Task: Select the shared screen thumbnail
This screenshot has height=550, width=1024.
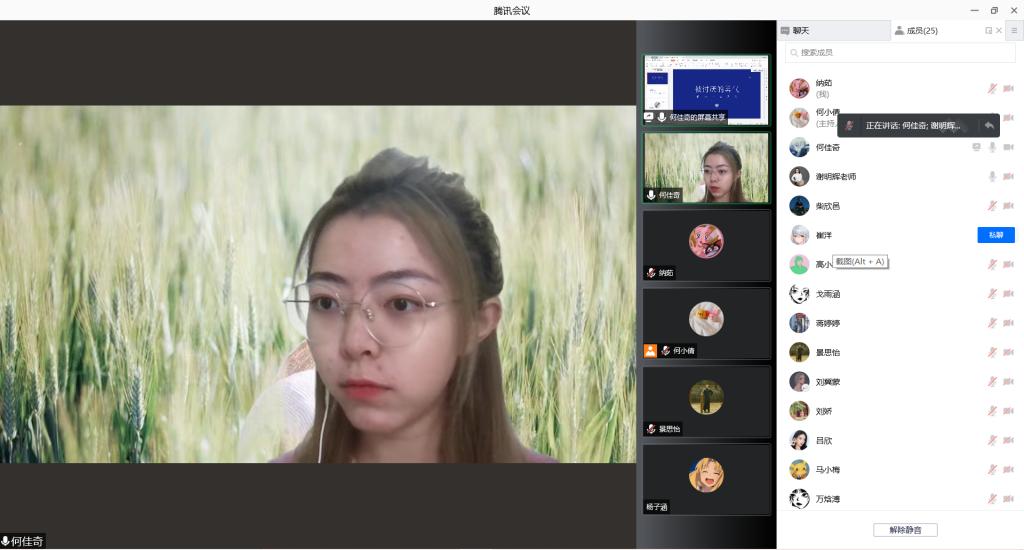Action: tap(706, 90)
